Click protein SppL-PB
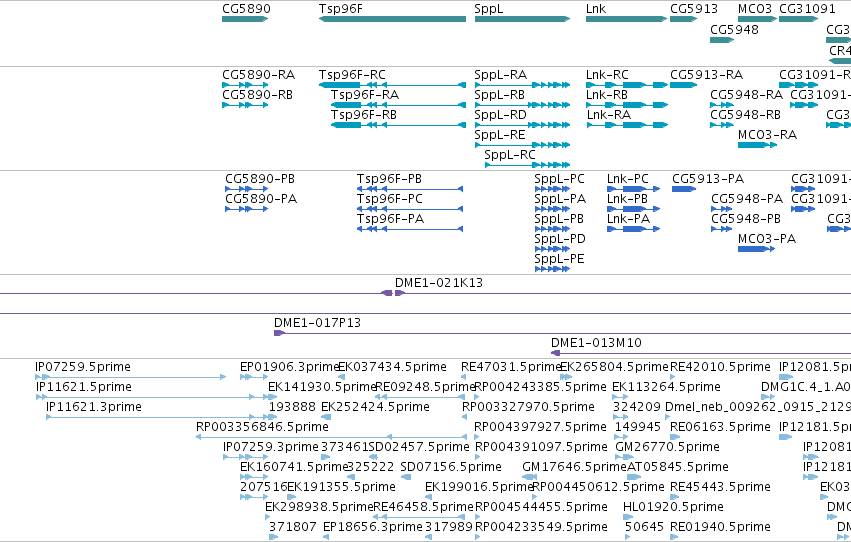Image resolution: width=851 pixels, height=542 pixels. coord(552,229)
